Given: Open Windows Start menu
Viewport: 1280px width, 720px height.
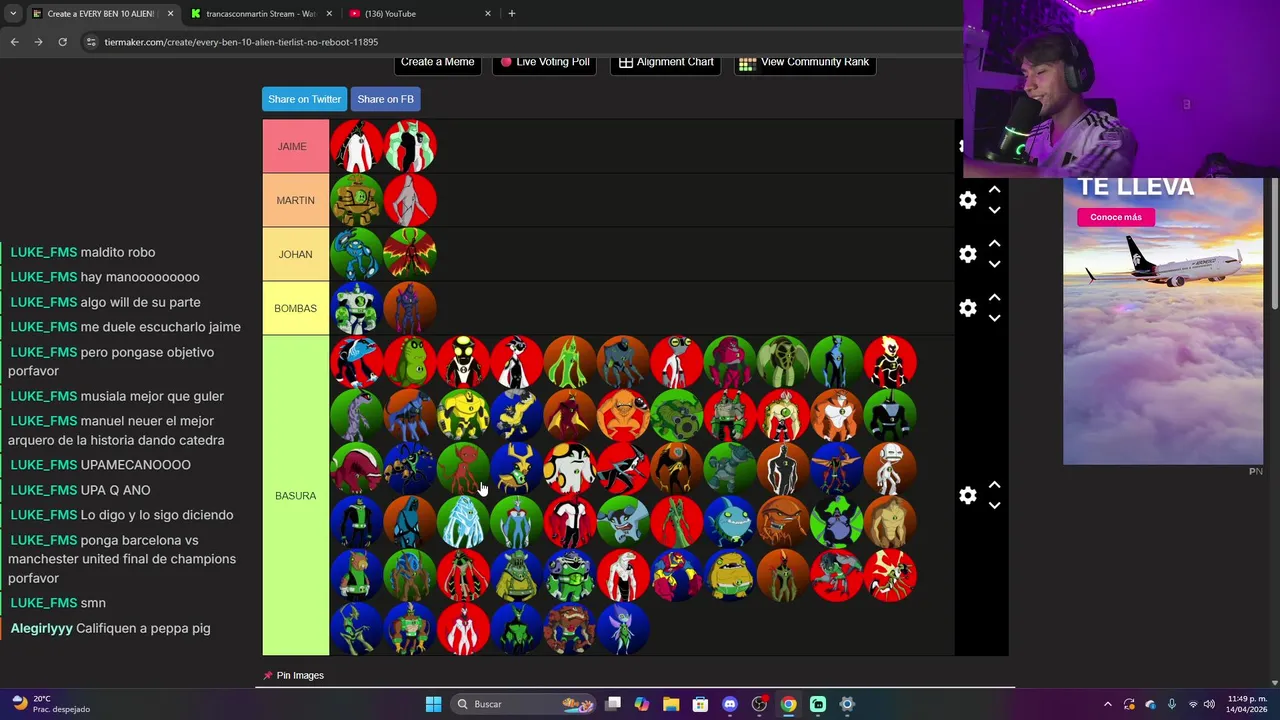Looking at the screenshot, I should point(433,704).
